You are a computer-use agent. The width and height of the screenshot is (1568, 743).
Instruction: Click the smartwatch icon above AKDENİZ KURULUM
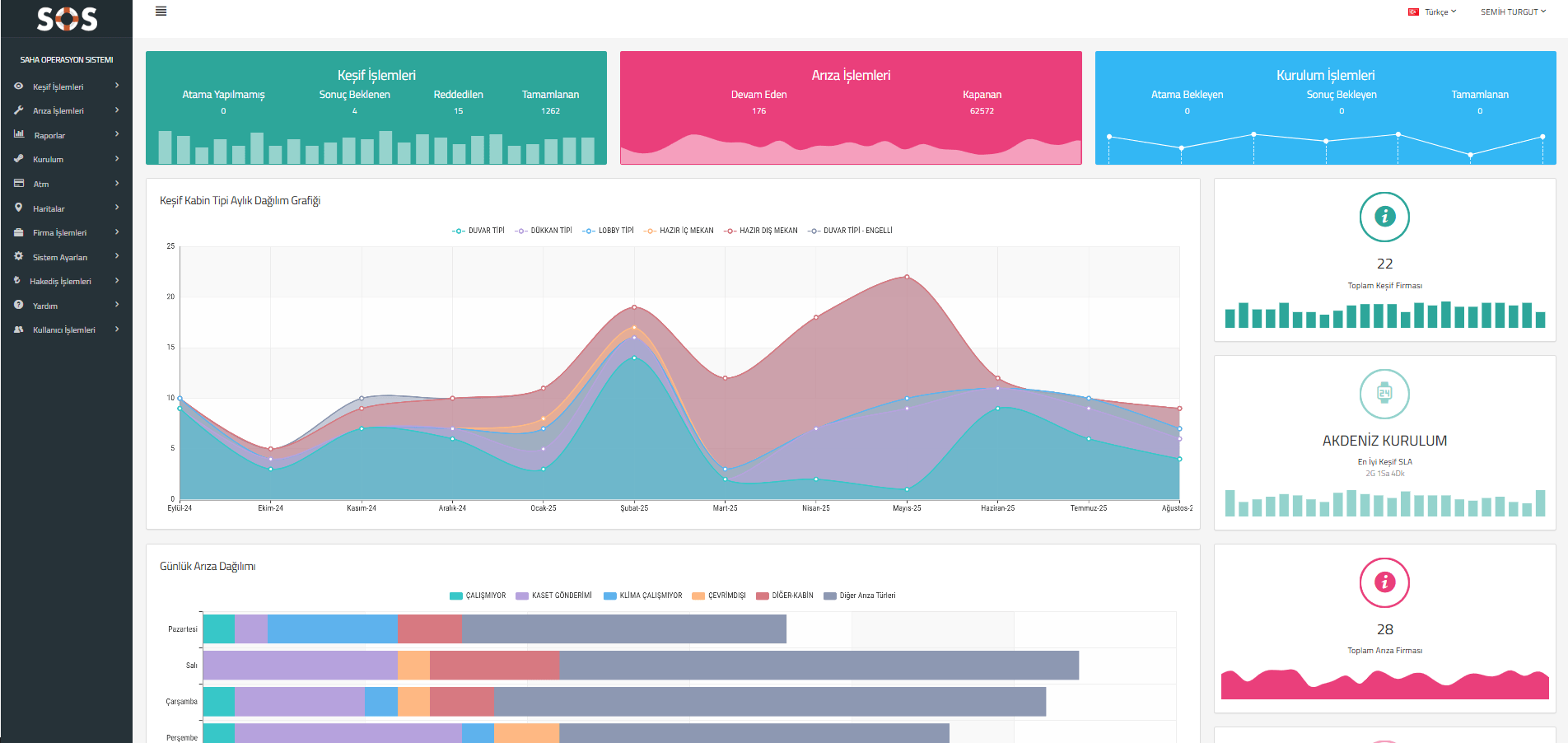(1384, 394)
